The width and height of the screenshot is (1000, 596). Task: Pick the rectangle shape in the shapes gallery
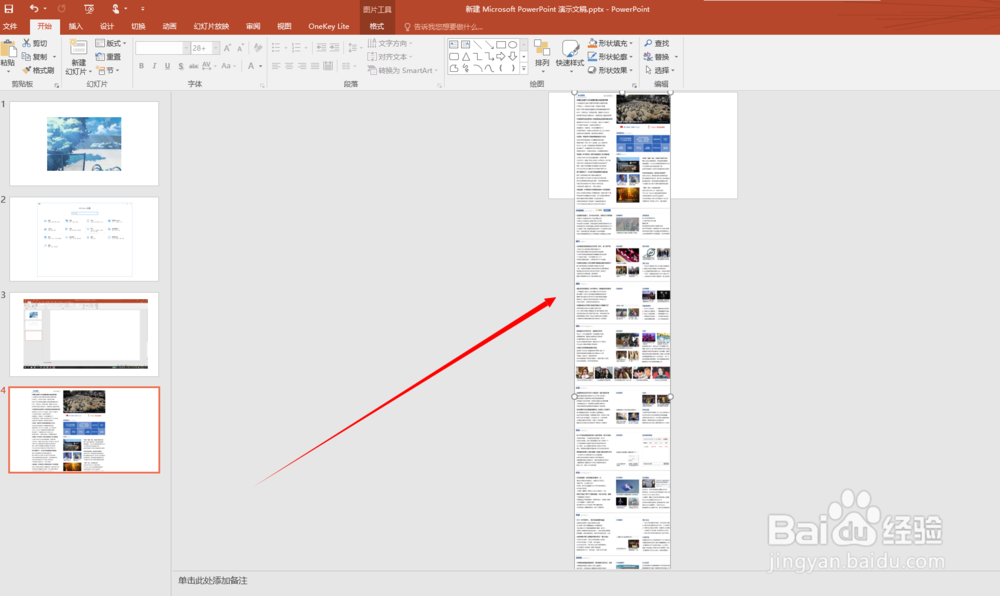coord(501,45)
